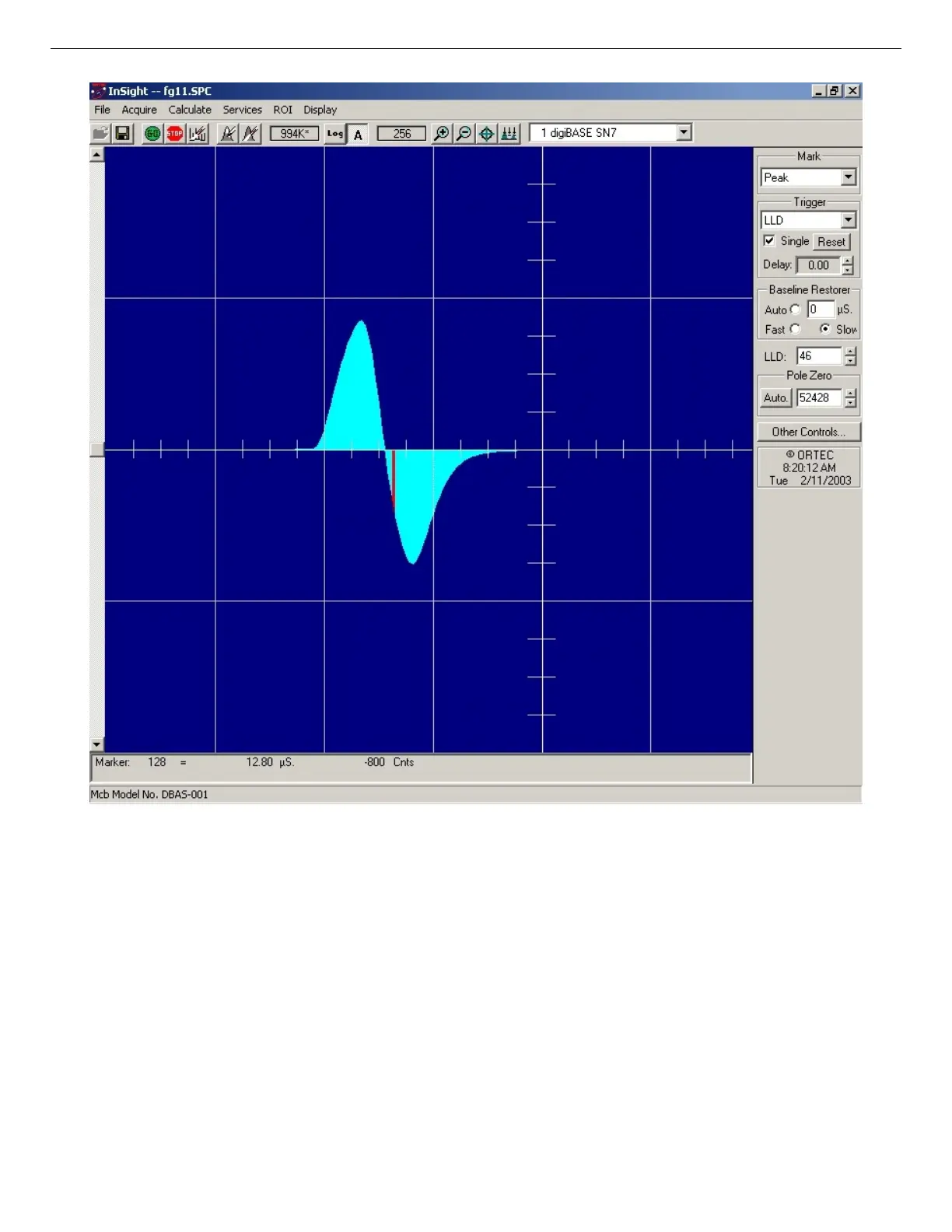Click the Pole Zero spinner arrows
The height and width of the screenshot is (1232, 952).
click(851, 398)
